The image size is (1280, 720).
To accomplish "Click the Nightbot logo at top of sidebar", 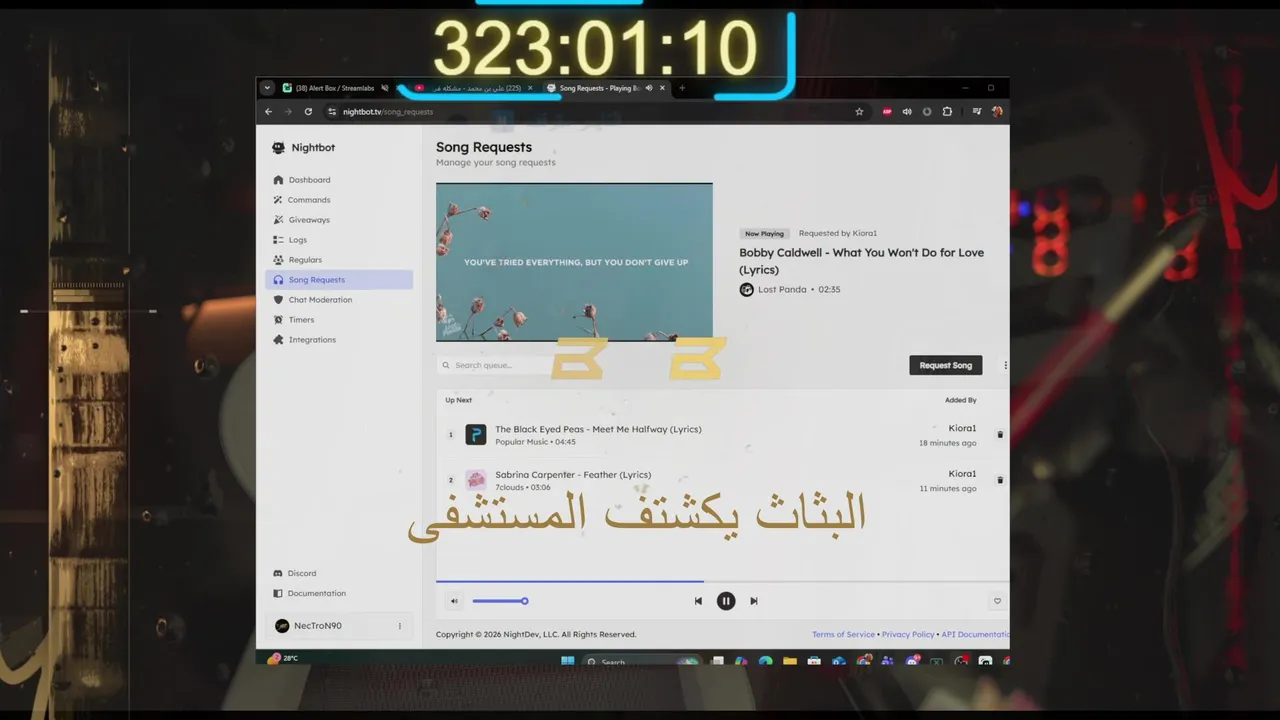I will pyautogui.click(x=278, y=148).
